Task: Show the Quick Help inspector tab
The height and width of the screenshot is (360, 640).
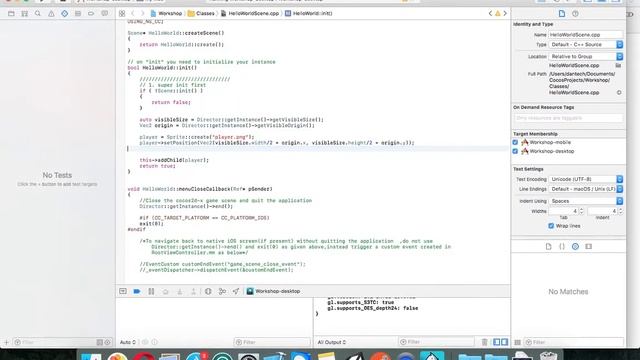Action: click(x=575, y=13)
